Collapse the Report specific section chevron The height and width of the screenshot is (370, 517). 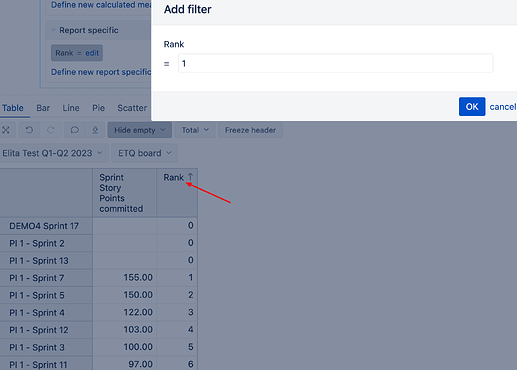(53, 30)
